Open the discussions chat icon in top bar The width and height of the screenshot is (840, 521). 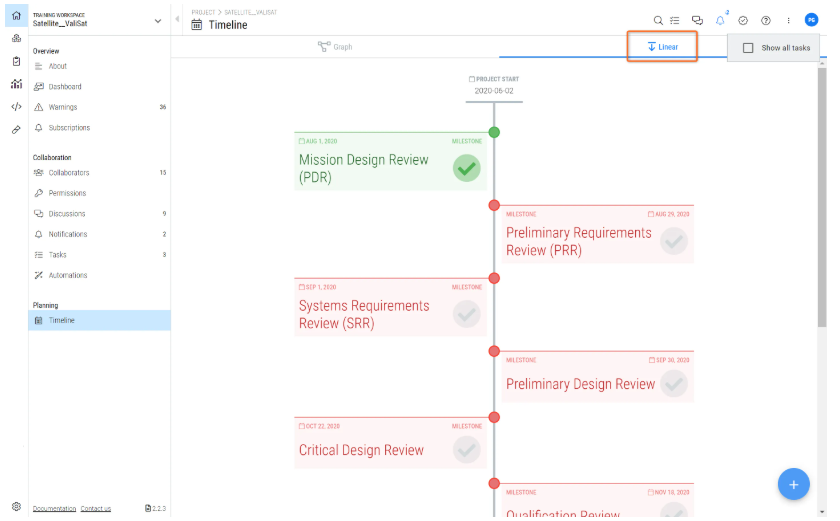point(698,20)
